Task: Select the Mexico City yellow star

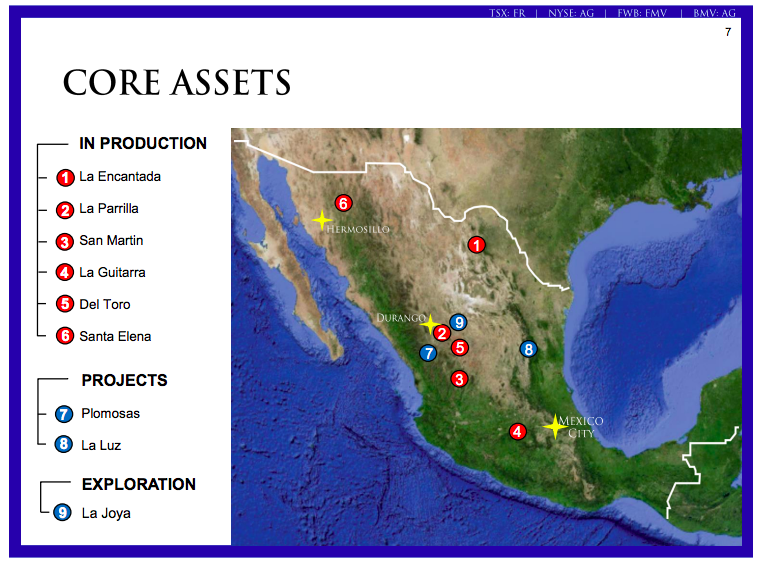Action: 553,426
